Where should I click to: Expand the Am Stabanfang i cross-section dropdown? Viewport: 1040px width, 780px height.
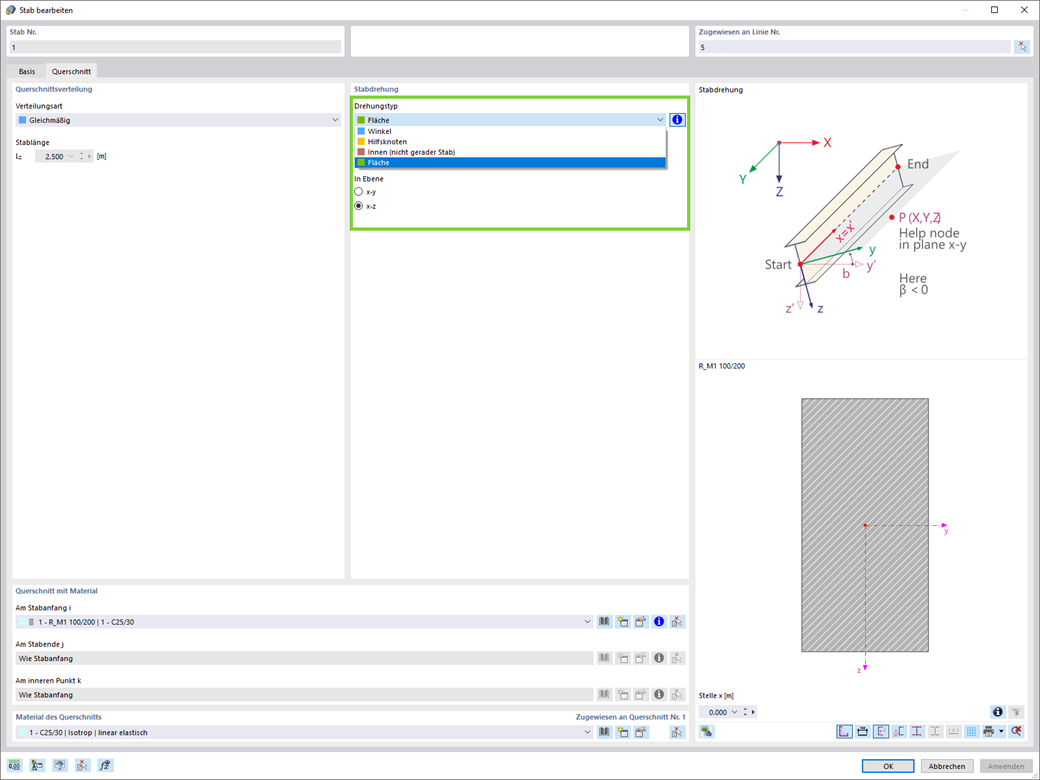point(587,621)
